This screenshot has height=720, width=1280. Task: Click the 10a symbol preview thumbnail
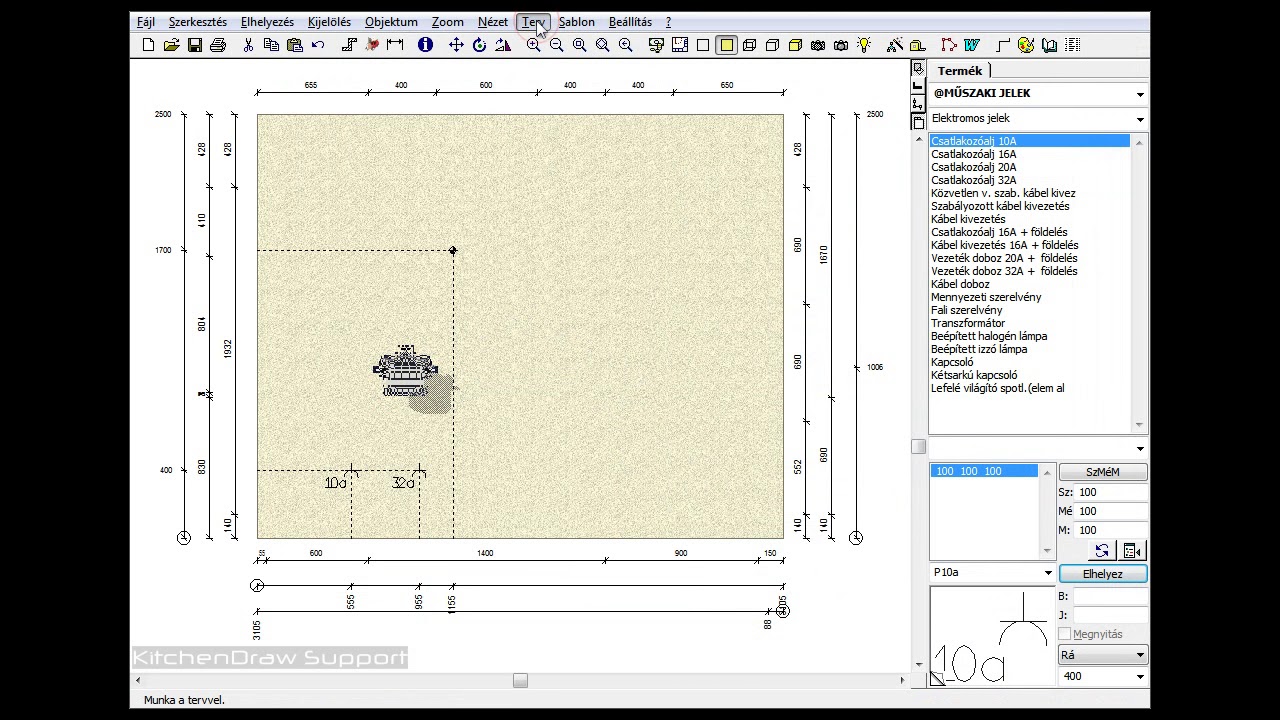(992, 636)
